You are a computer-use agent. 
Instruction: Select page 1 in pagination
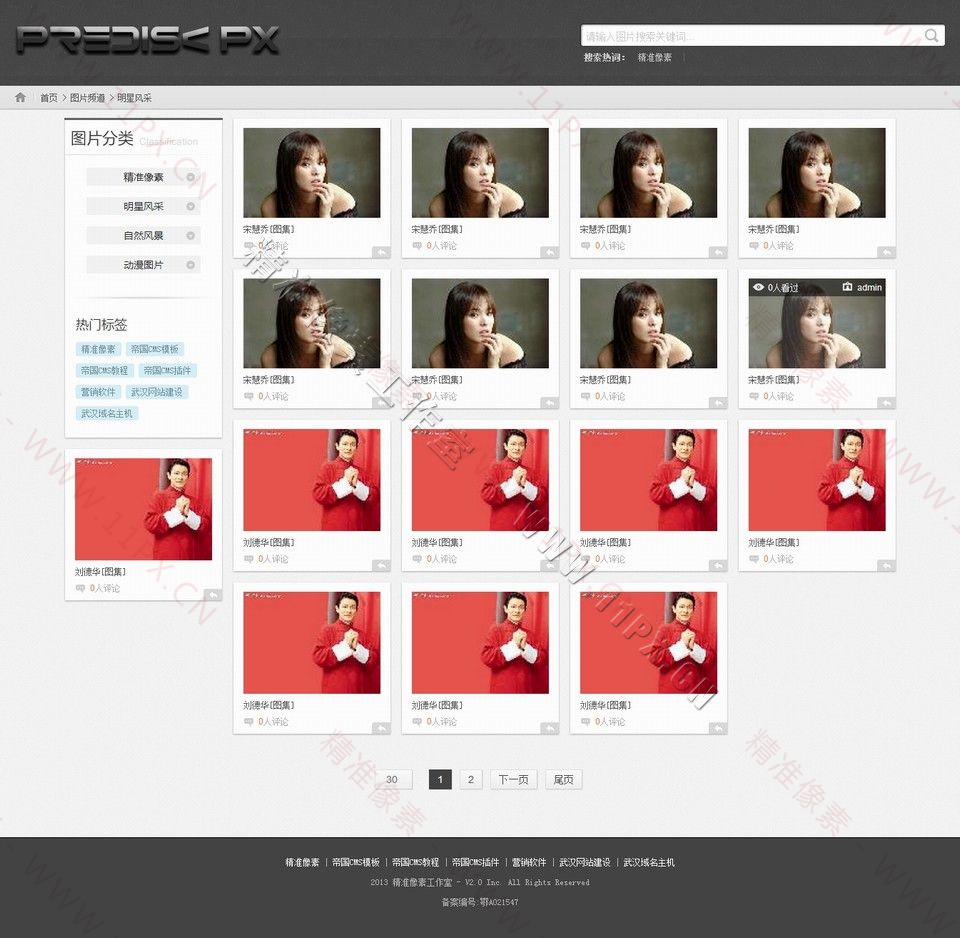pos(440,779)
